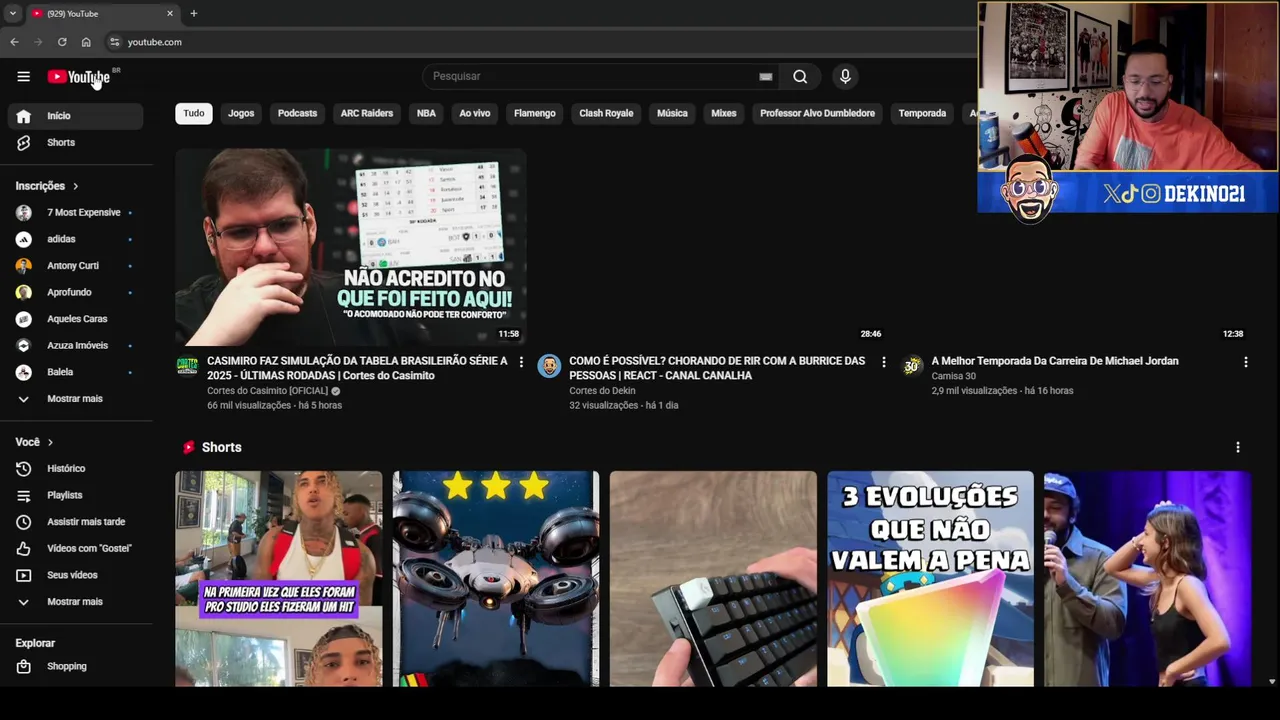Click the Início home icon

(24, 116)
